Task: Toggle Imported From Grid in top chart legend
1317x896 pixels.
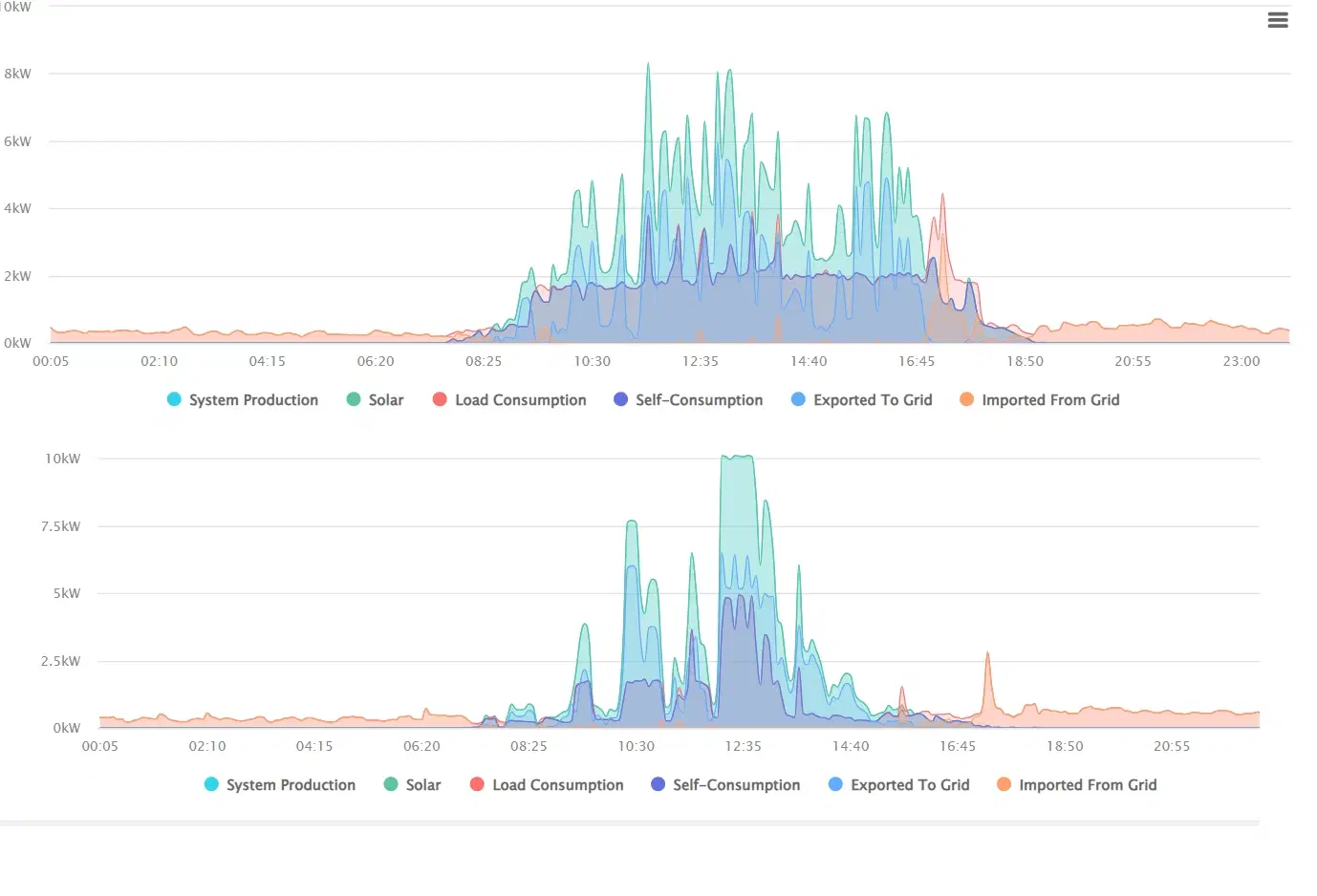Action: click(1040, 400)
